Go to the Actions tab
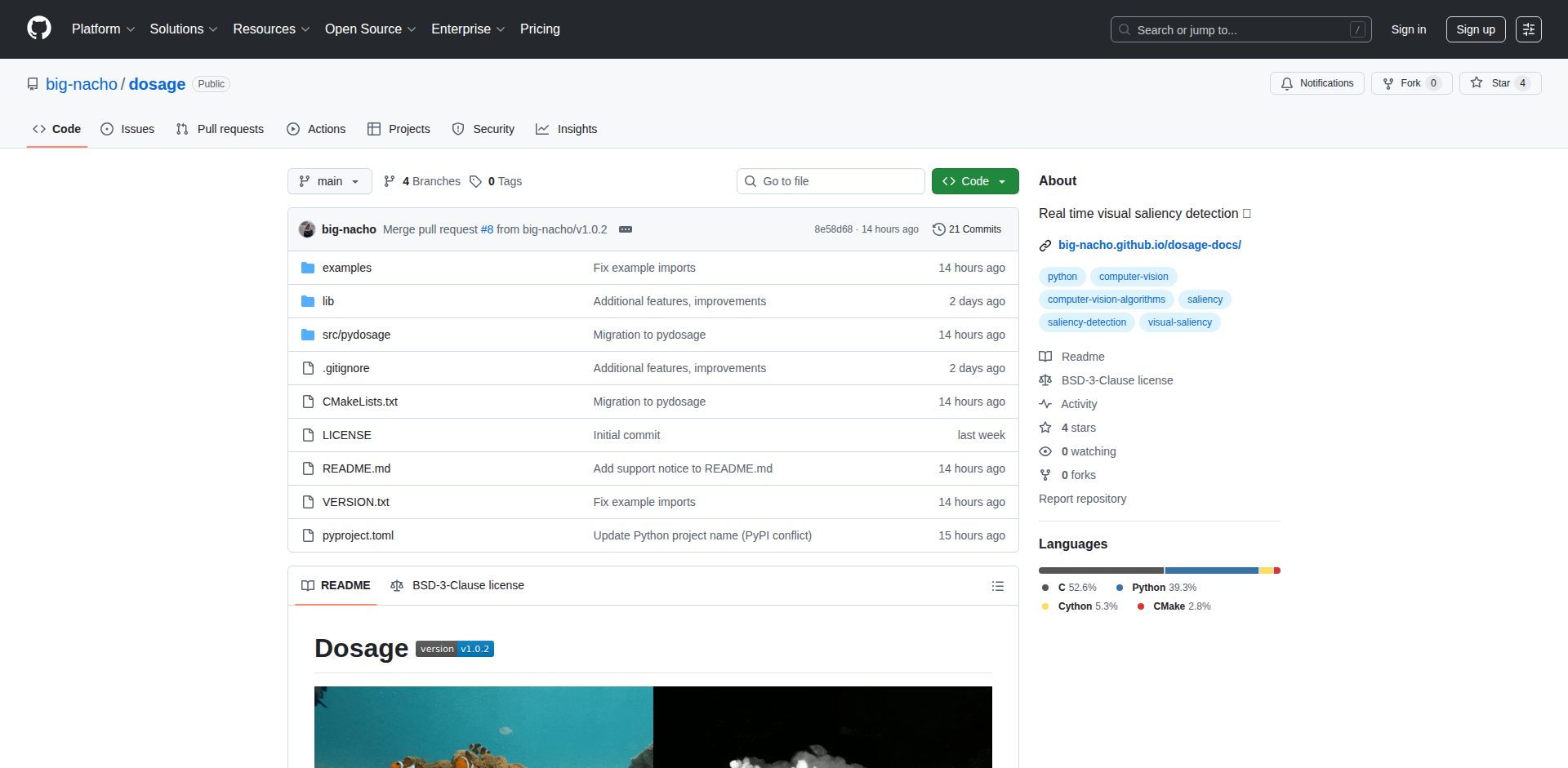 coord(316,129)
